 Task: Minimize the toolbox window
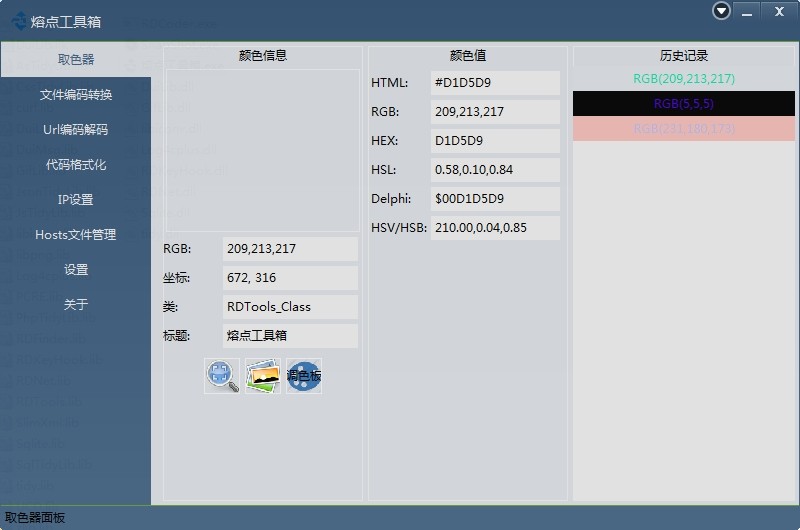(x=746, y=11)
